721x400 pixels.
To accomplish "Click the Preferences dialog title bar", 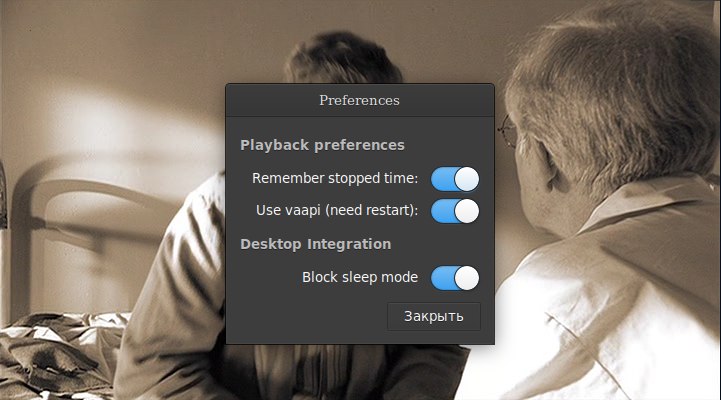I will (360, 100).
